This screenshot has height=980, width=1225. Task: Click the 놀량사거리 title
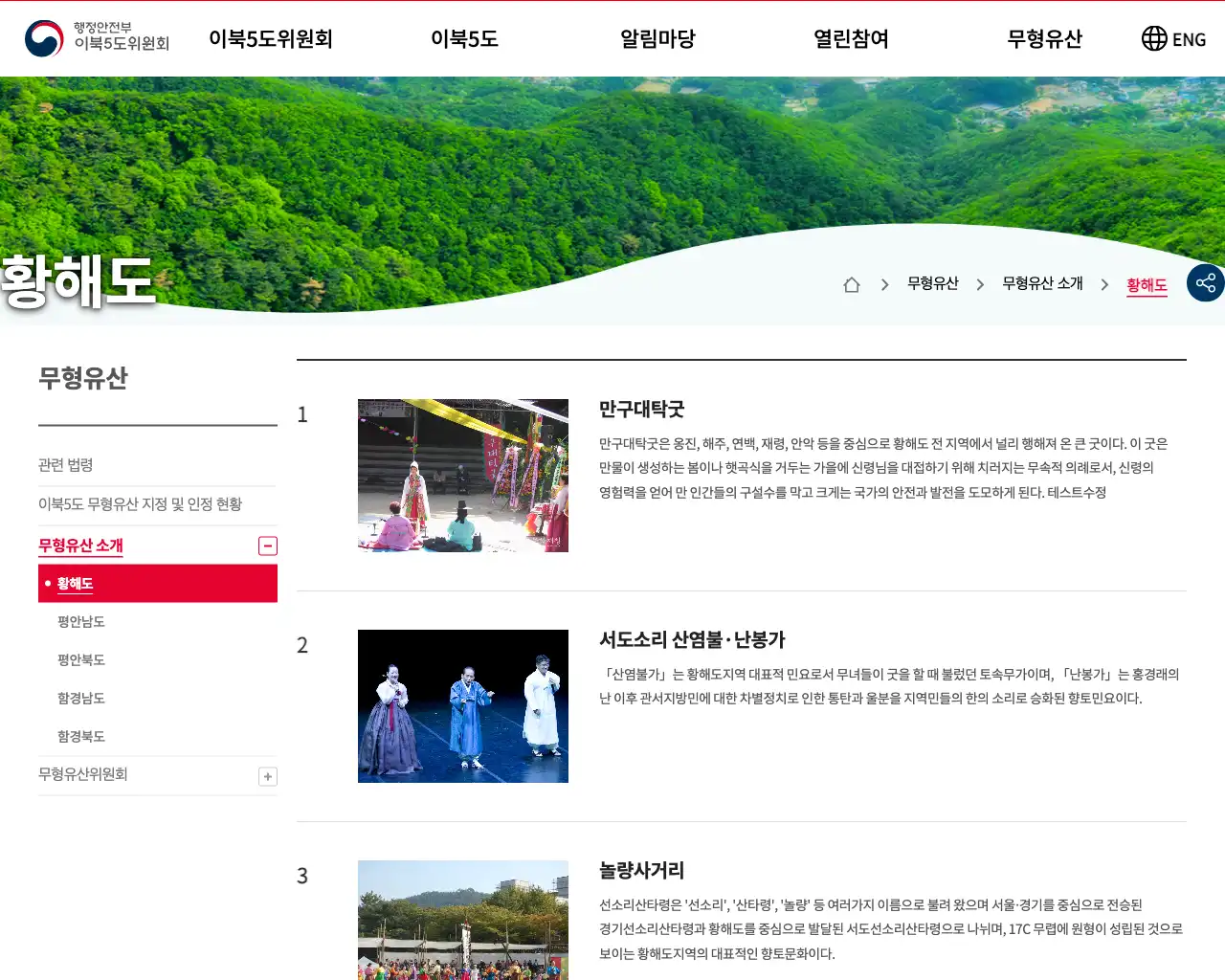(x=641, y=871)
